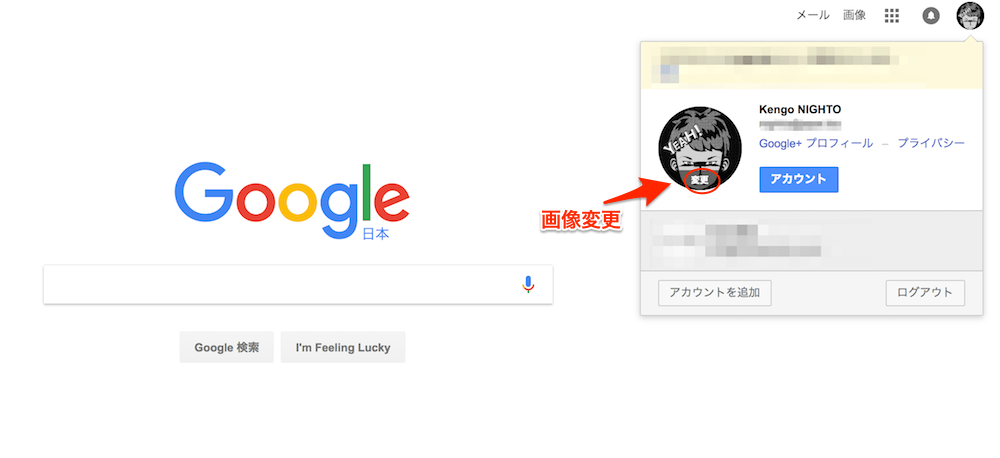The width and height of the screenshot is (1000, 458).
Task: Open the メール link
Action: (x=812, y=15)
